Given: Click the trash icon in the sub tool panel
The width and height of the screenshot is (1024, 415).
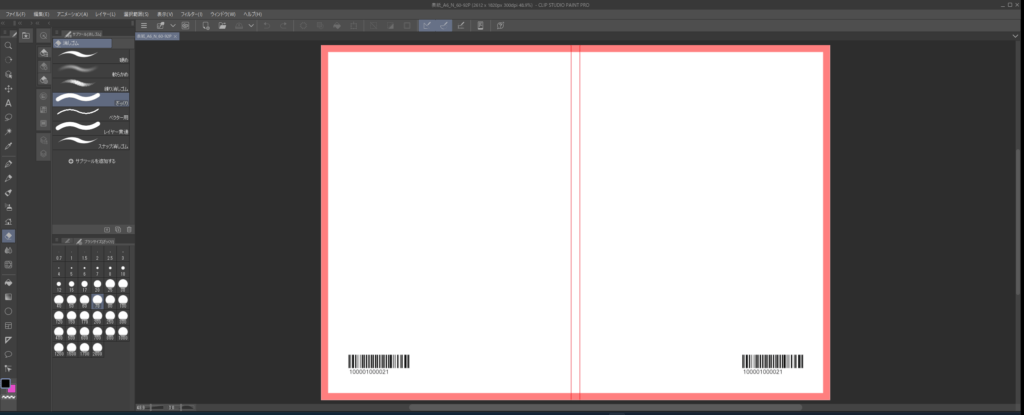Looking at the screenshot, I should click(129, 229).
